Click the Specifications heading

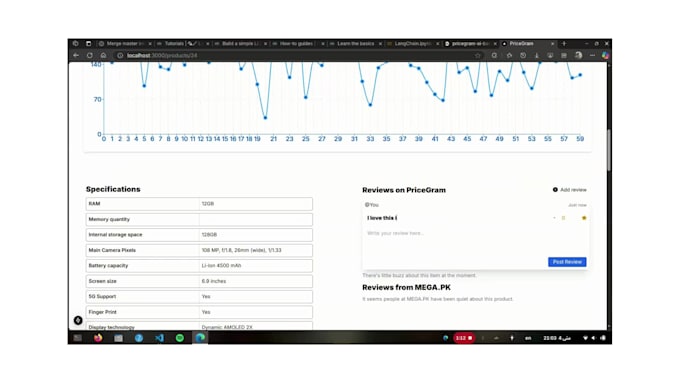(113, 189)
